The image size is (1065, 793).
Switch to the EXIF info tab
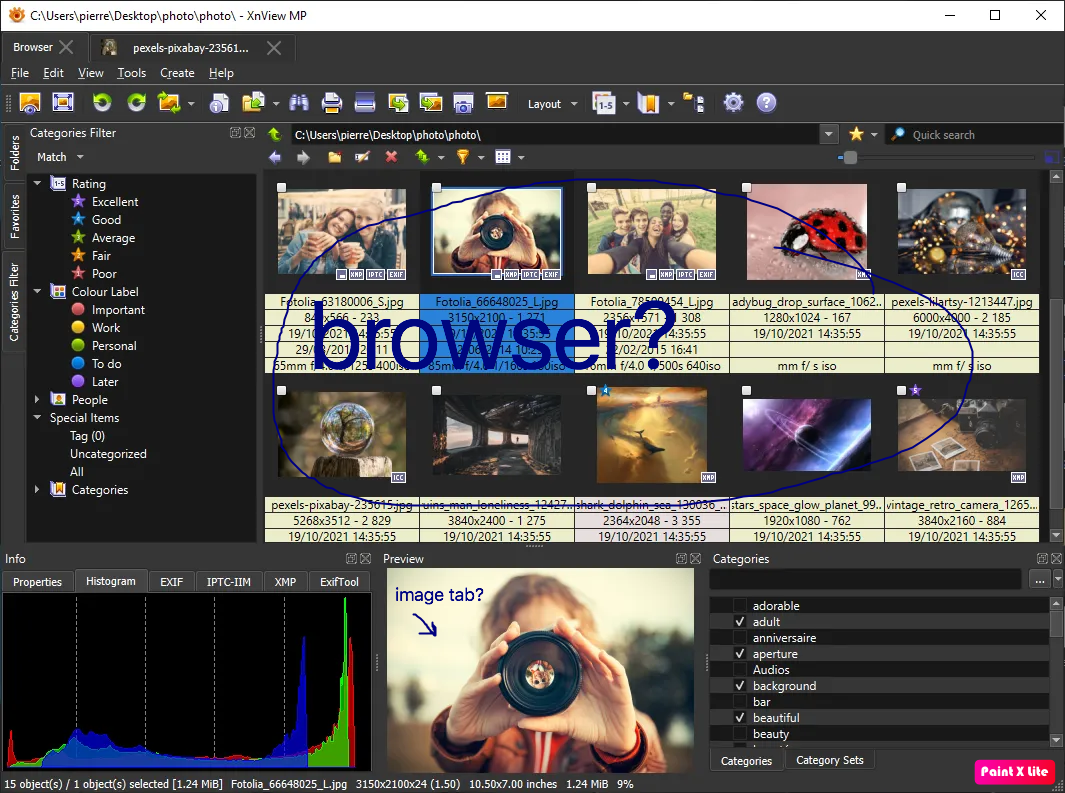click(x=172, y=582)
